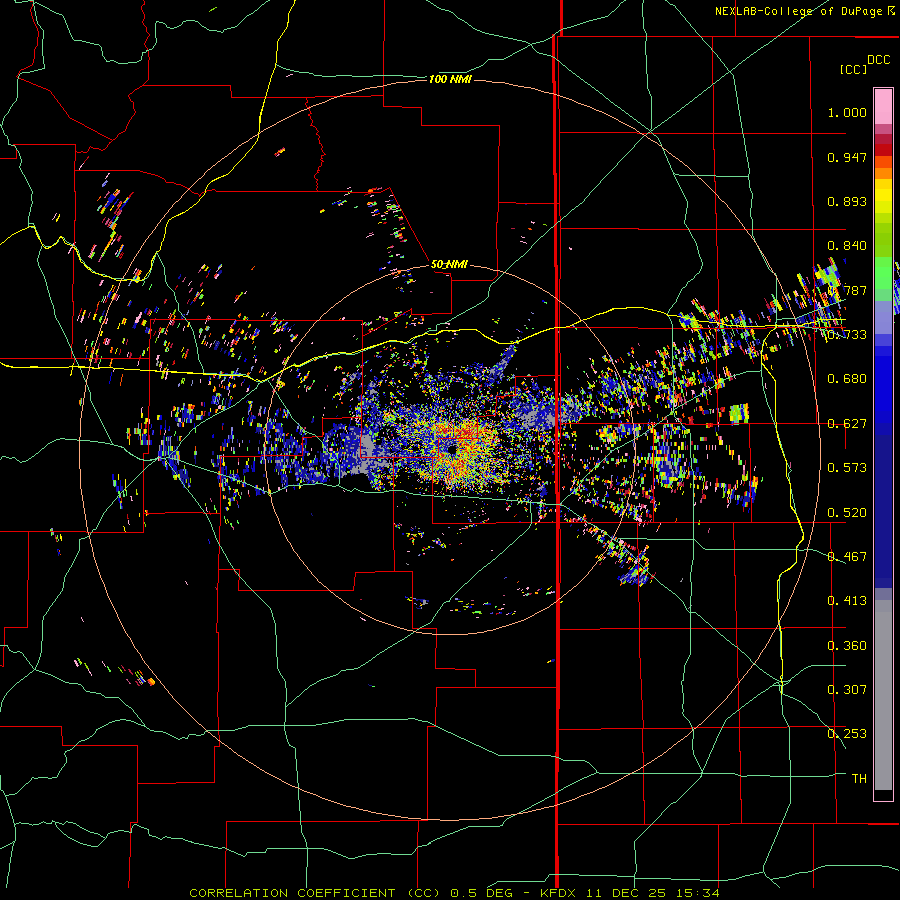Click the 15:34 timestamp in caption
This screenshot has height=900, width=900.
(x=700, y=893)
